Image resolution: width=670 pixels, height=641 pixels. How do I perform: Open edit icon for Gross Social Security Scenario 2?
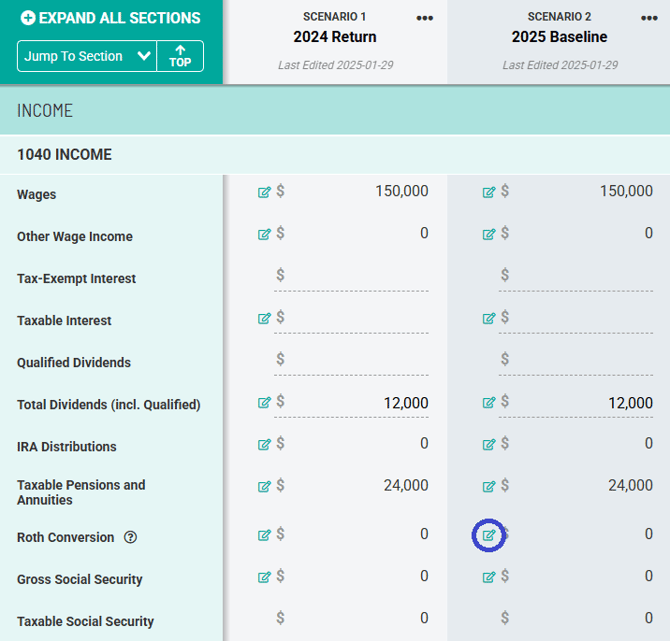pos(489,577)
